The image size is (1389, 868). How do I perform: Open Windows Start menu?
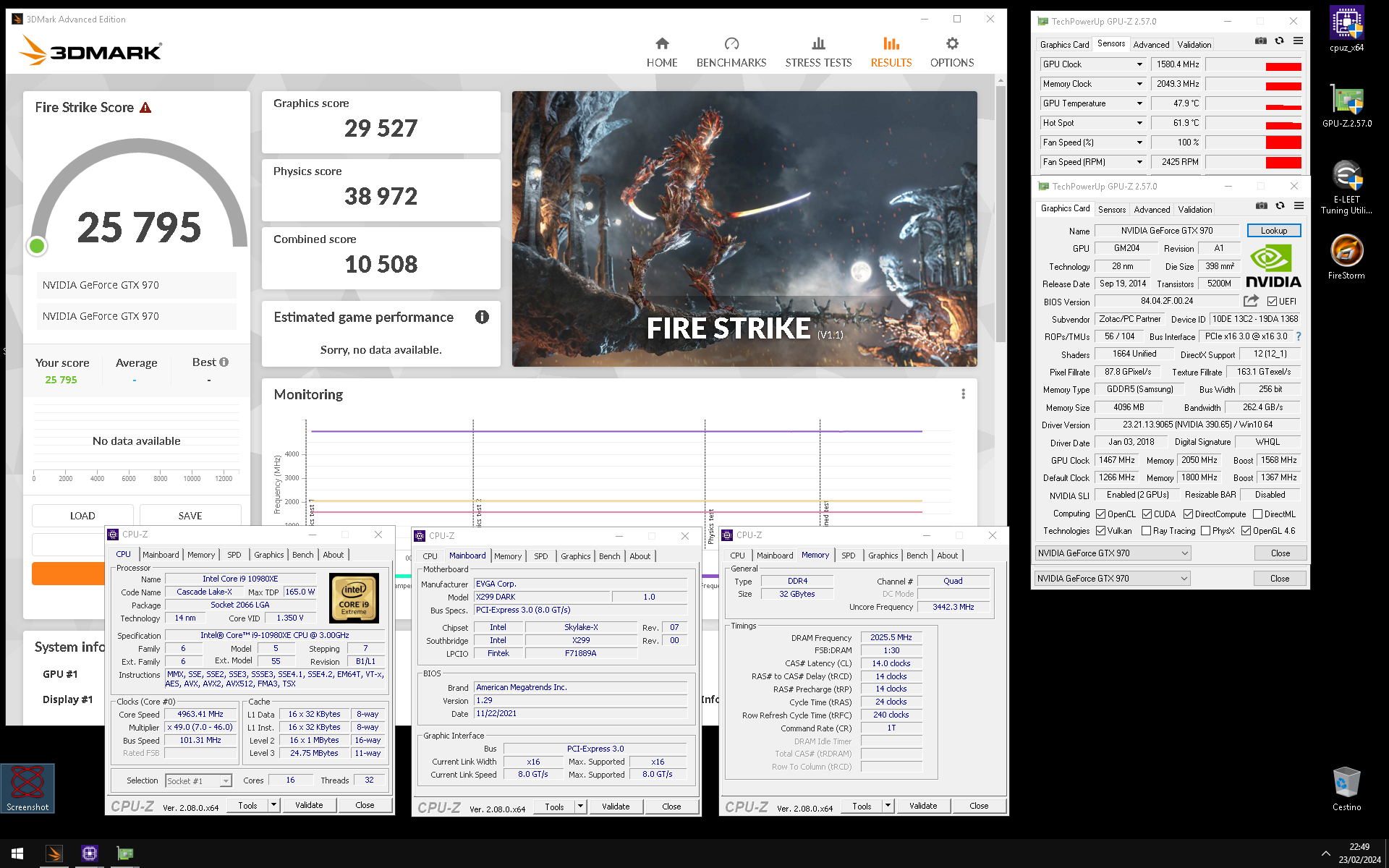pos(17,854)
